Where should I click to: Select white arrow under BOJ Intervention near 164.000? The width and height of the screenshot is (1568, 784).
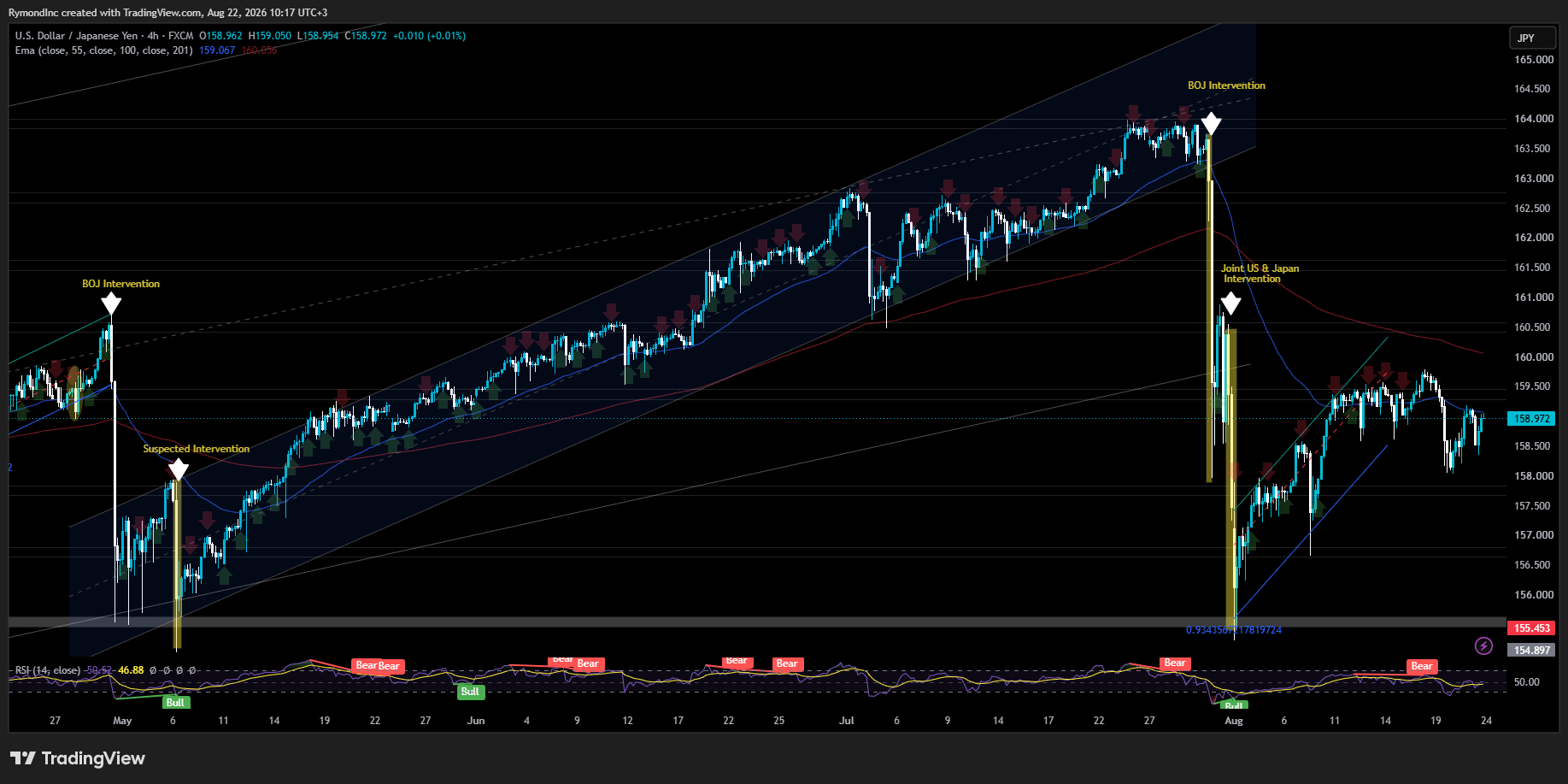[1211, 124]
